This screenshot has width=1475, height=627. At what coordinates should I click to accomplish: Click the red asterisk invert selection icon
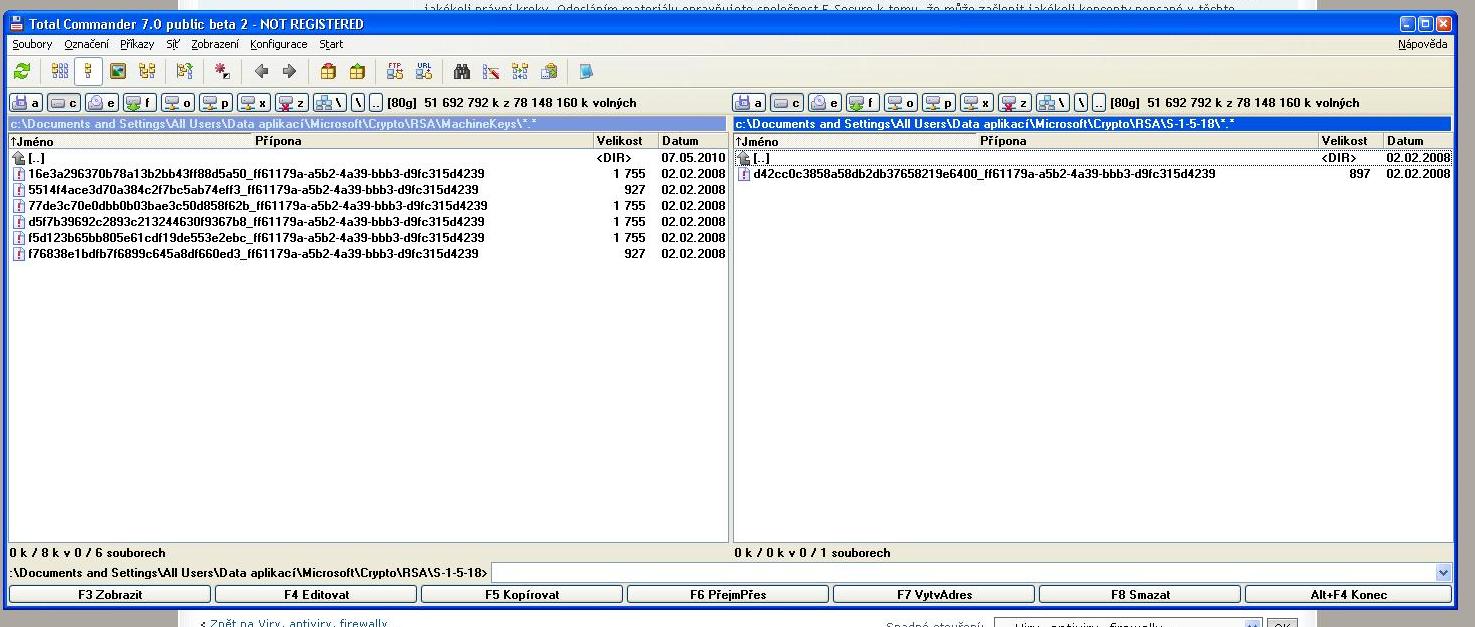click(223, 71)
